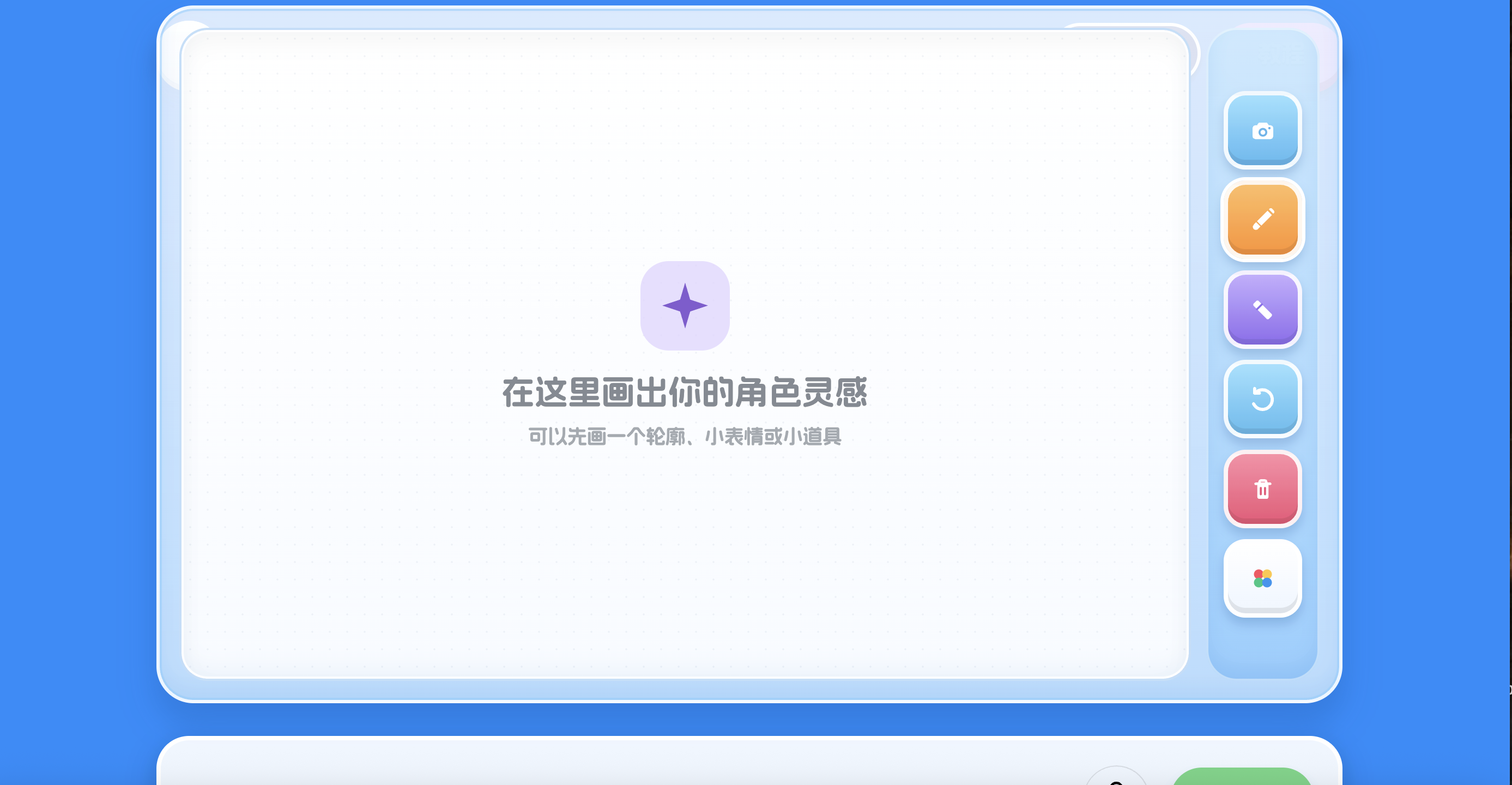Switch to the purple eraser tool
The width and height of the screenshot is (1512, 785).
(x=1262, y=310)
